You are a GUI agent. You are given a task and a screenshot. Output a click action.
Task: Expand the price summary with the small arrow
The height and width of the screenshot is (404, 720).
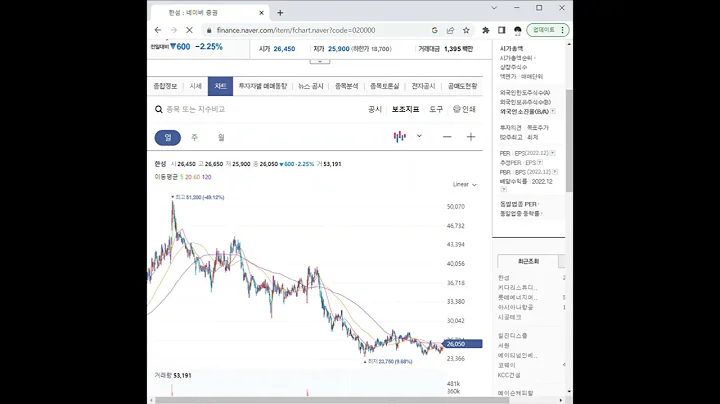pyautogui.click(x=320, y=61)
